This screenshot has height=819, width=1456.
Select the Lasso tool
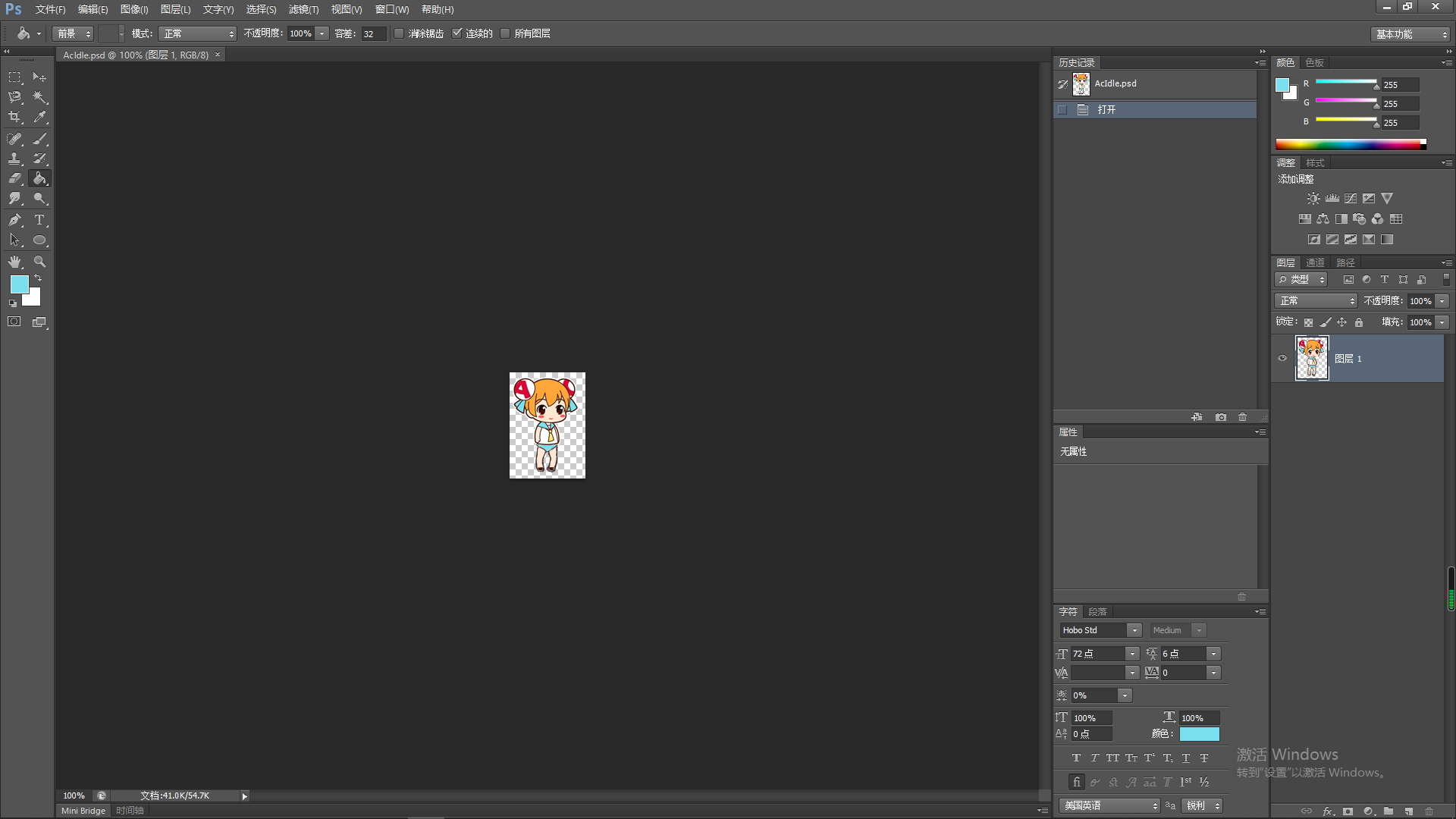click(14, 97)
